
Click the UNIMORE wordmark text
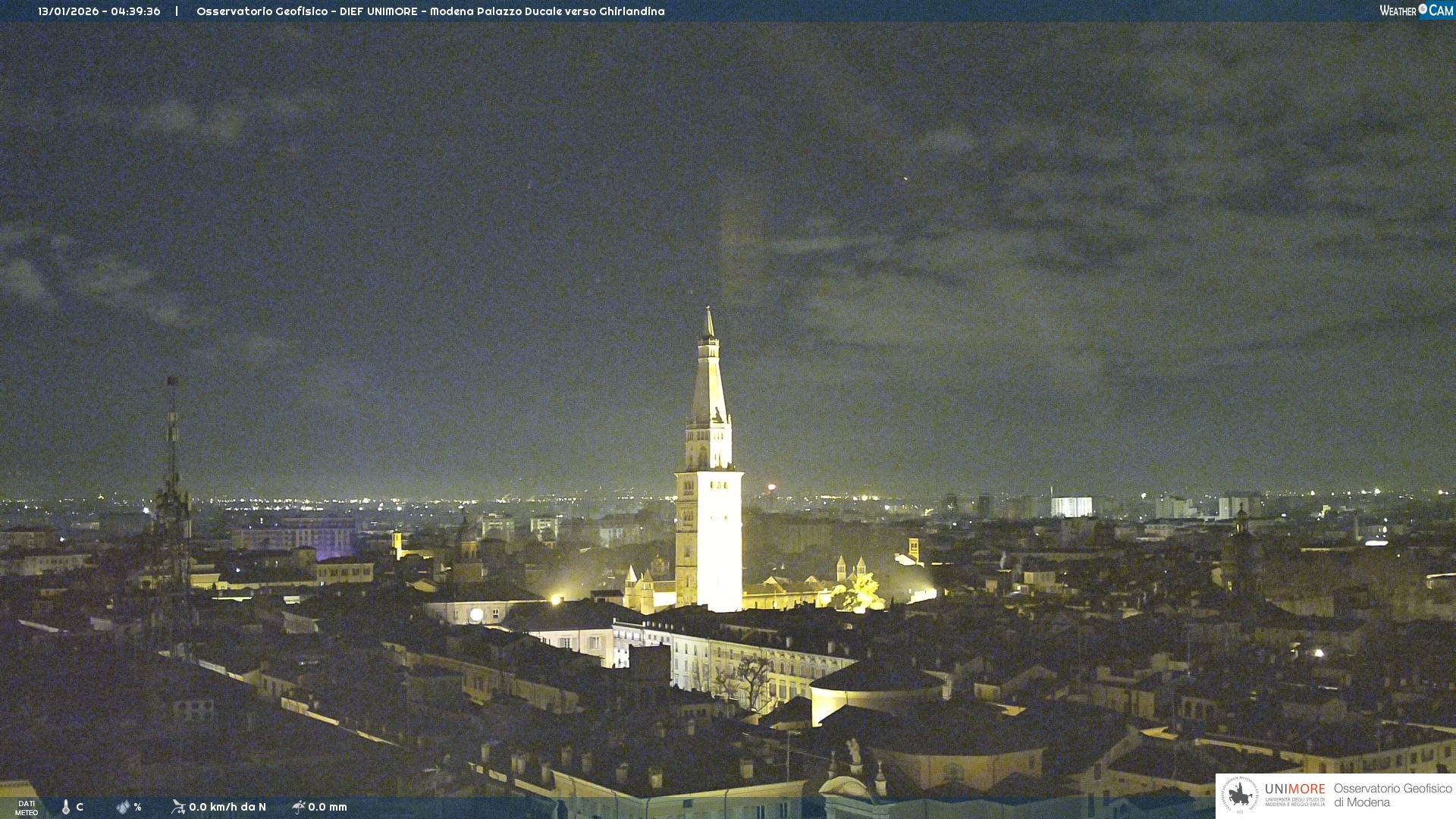point(1294,789)
